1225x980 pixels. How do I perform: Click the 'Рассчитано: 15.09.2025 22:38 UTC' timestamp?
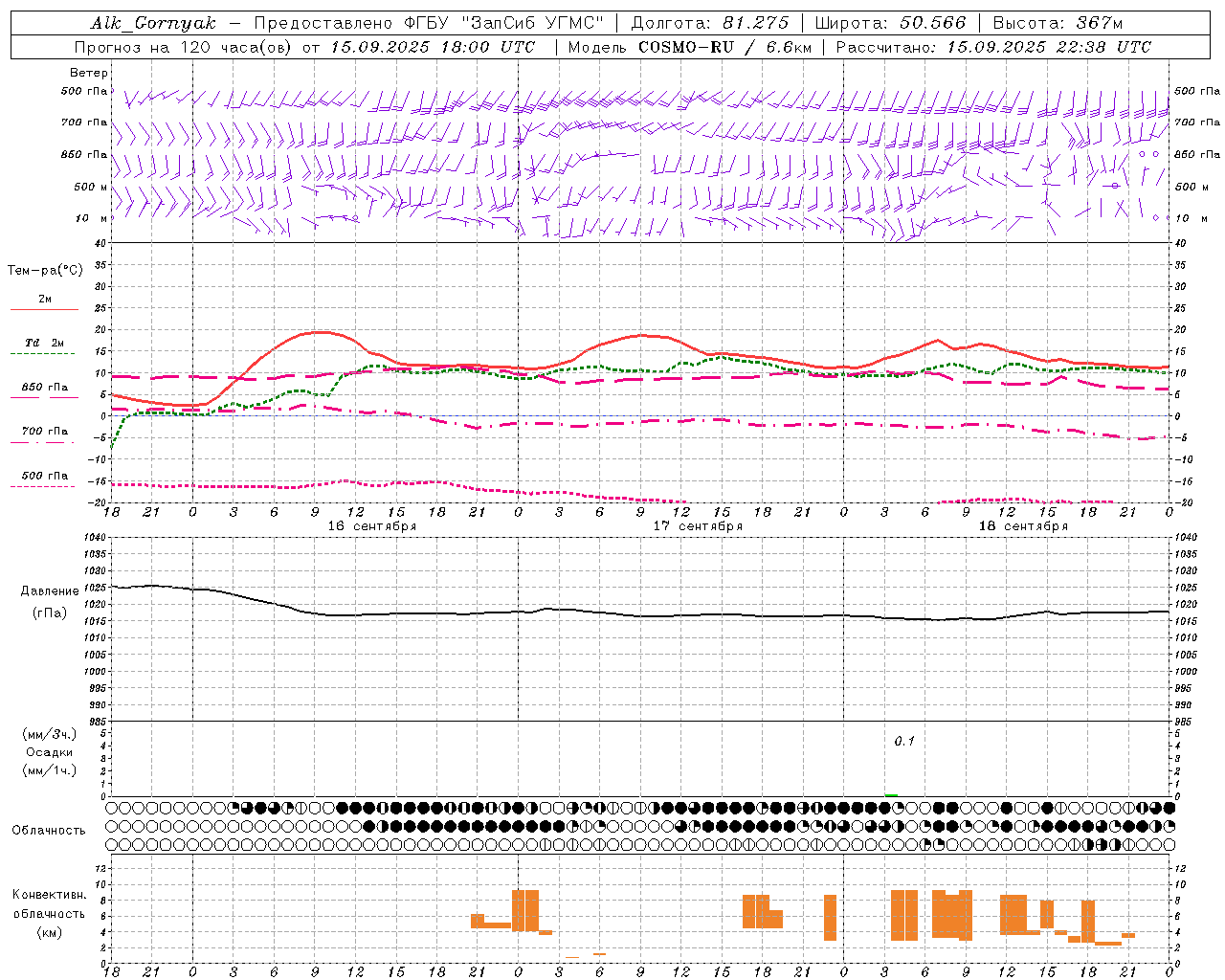point(993,47)
